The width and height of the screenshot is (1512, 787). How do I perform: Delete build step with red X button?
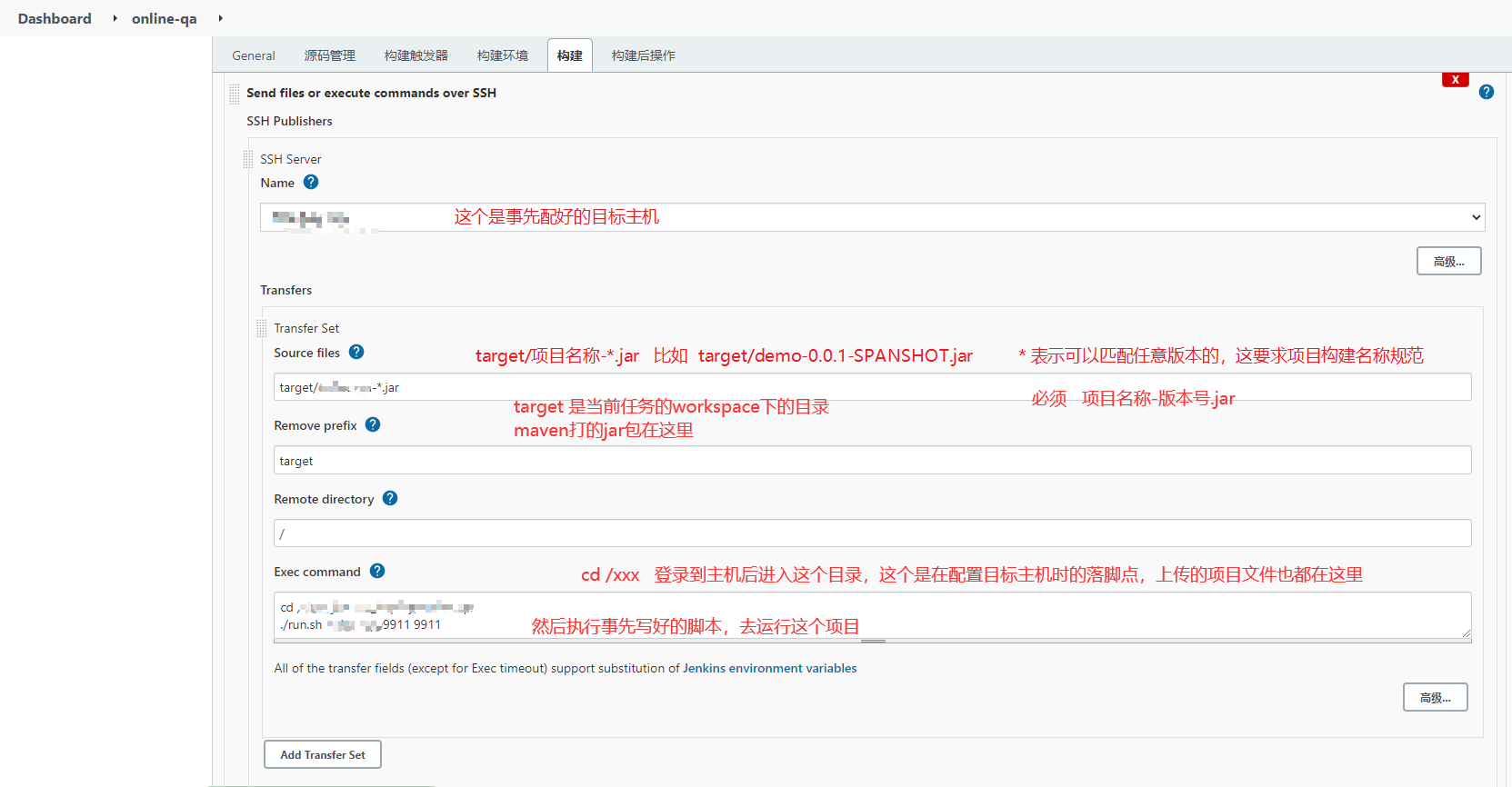coord(1455,80)
